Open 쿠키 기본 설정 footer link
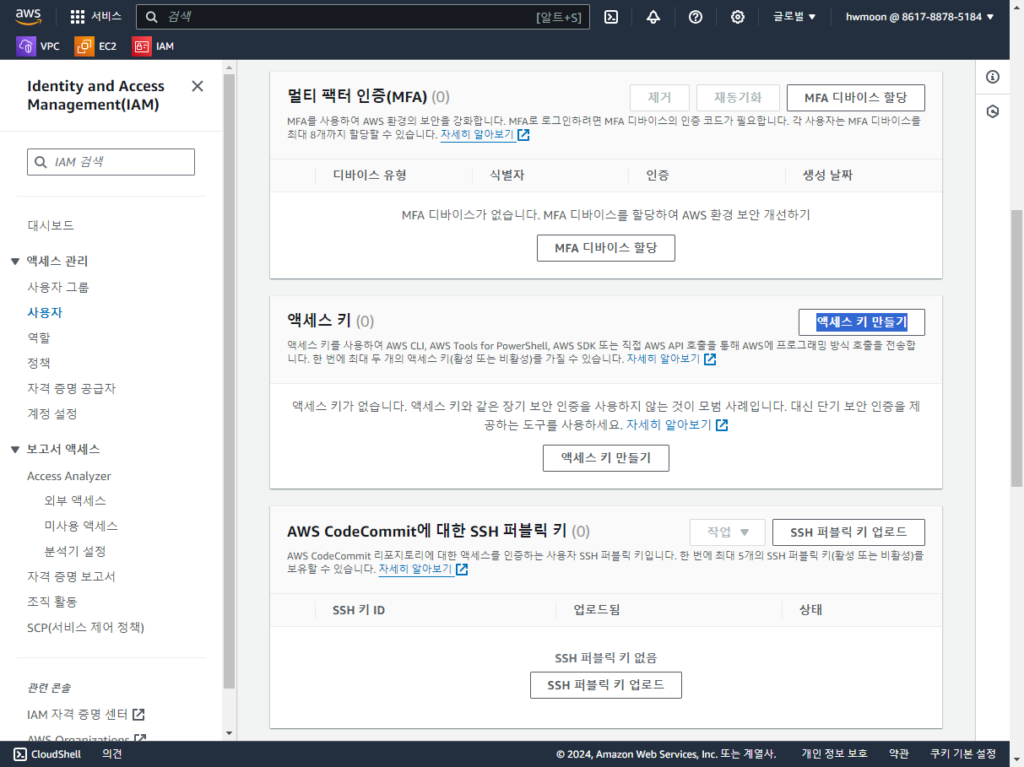Viewport: 1024px width, 767px height. pos(963,754)
